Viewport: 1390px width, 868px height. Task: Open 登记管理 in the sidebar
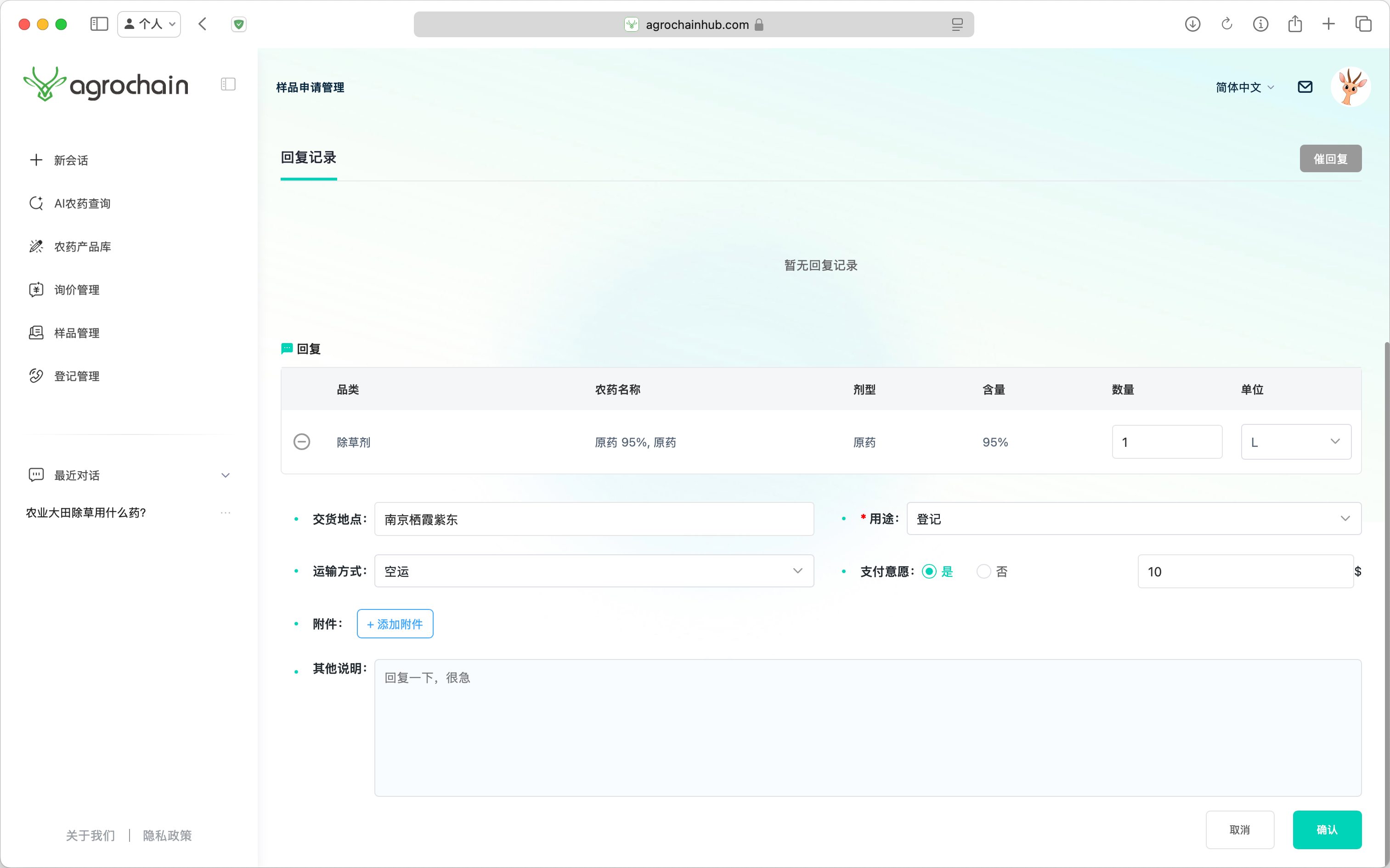(76, 376)
